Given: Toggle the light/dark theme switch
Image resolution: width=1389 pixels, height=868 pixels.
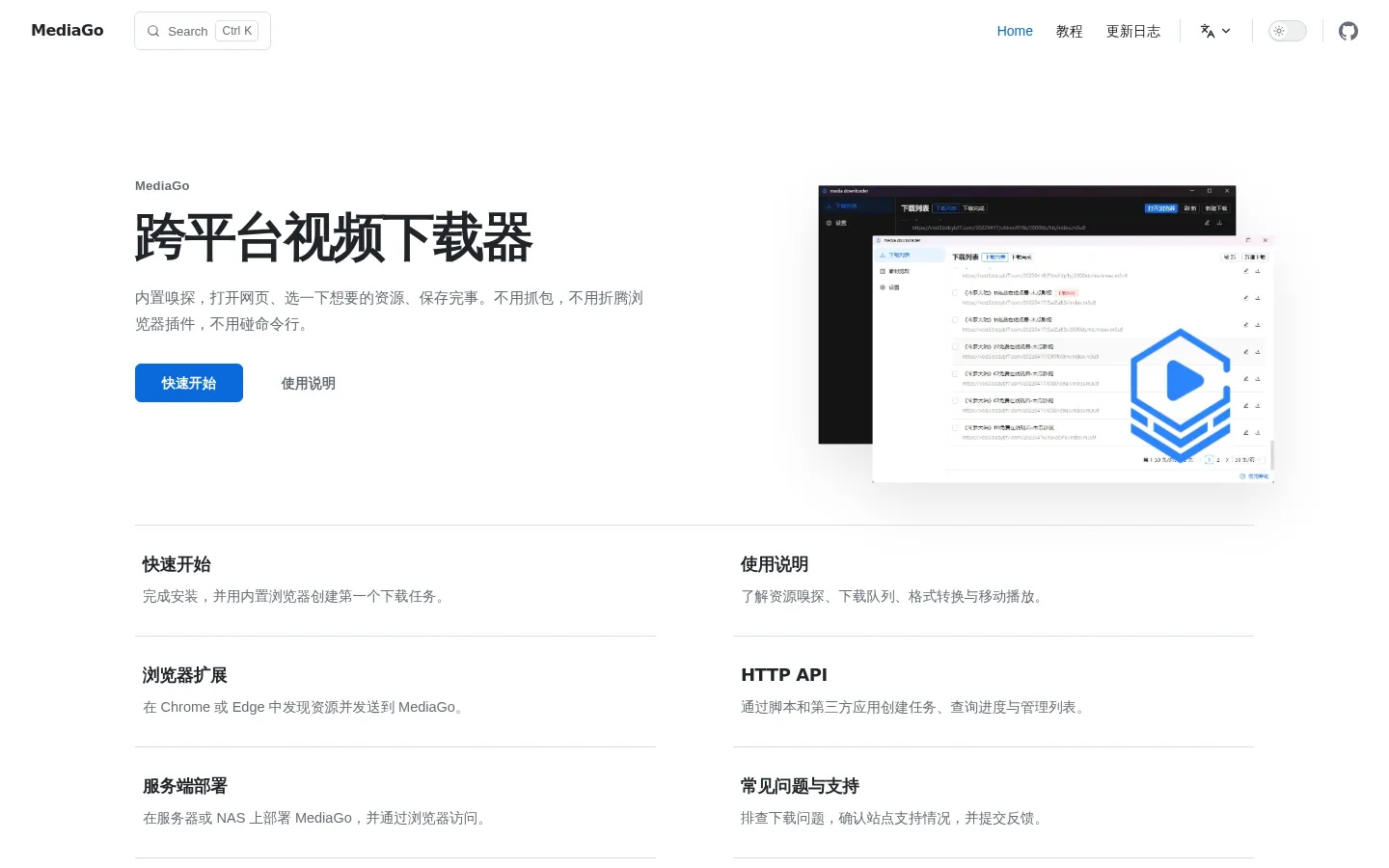Looking at the screenshot, I should click(x=1288, y=31).
